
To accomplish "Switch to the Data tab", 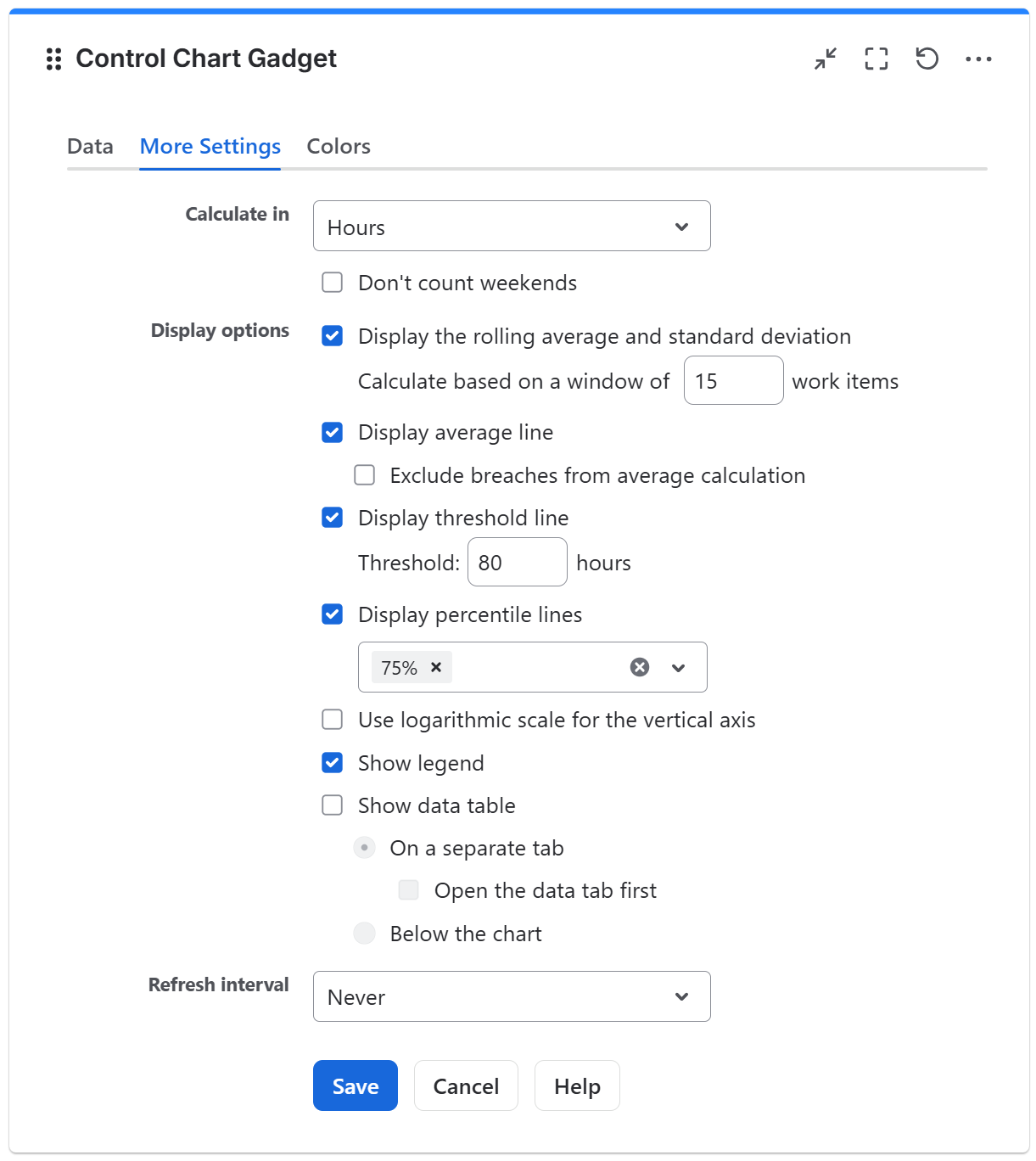I will click(x=90, y=147).
